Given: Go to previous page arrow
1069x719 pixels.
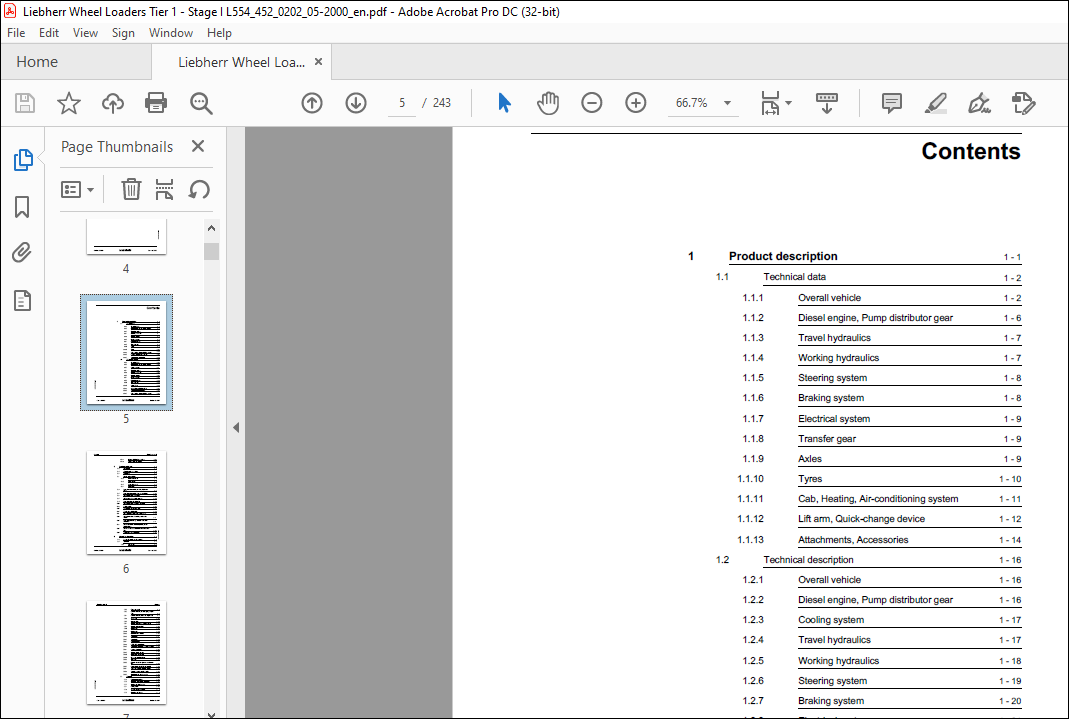Looking at the screenshot, I should [x=312, y=103].
